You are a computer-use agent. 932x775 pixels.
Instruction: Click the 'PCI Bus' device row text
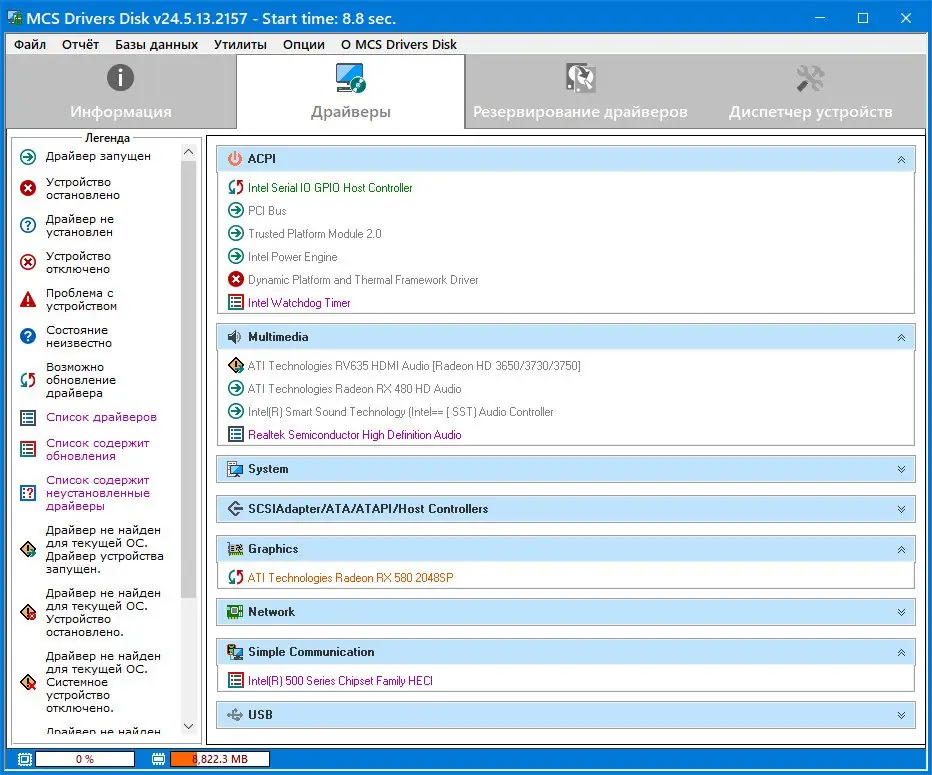pos(267,211)
